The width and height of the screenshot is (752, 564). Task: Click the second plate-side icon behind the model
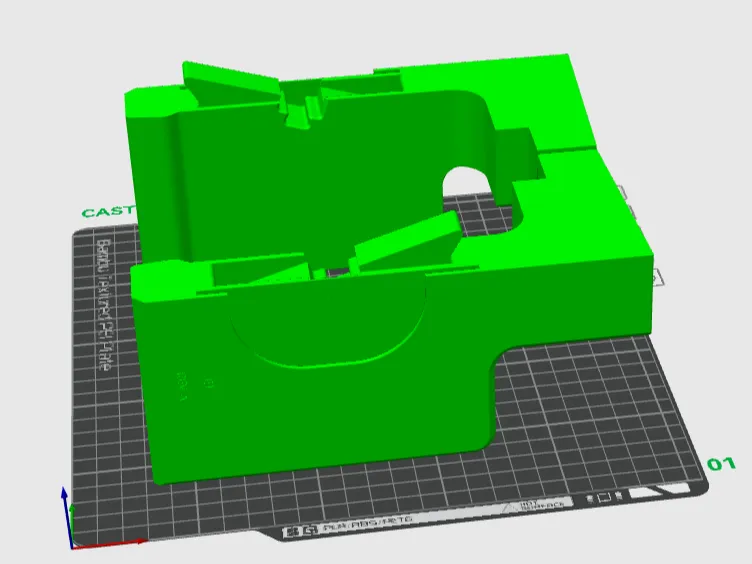[632, 213]
